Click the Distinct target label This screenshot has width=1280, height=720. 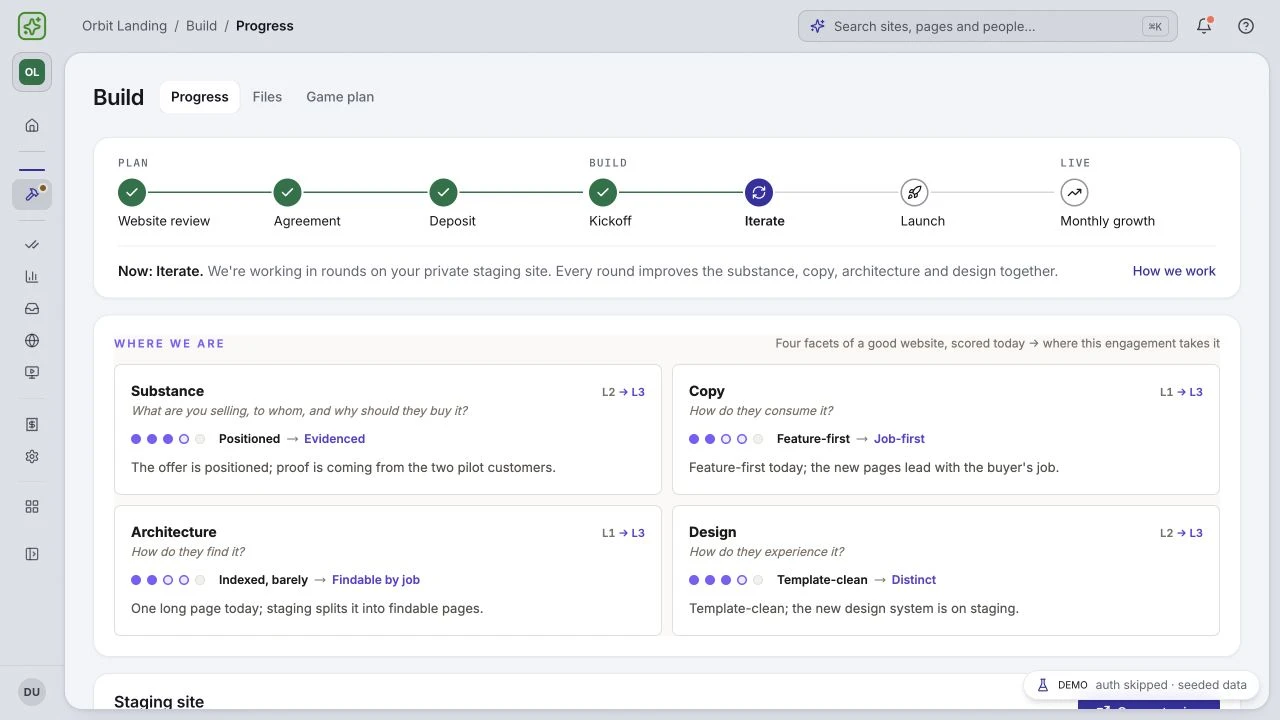coord(914,580)
